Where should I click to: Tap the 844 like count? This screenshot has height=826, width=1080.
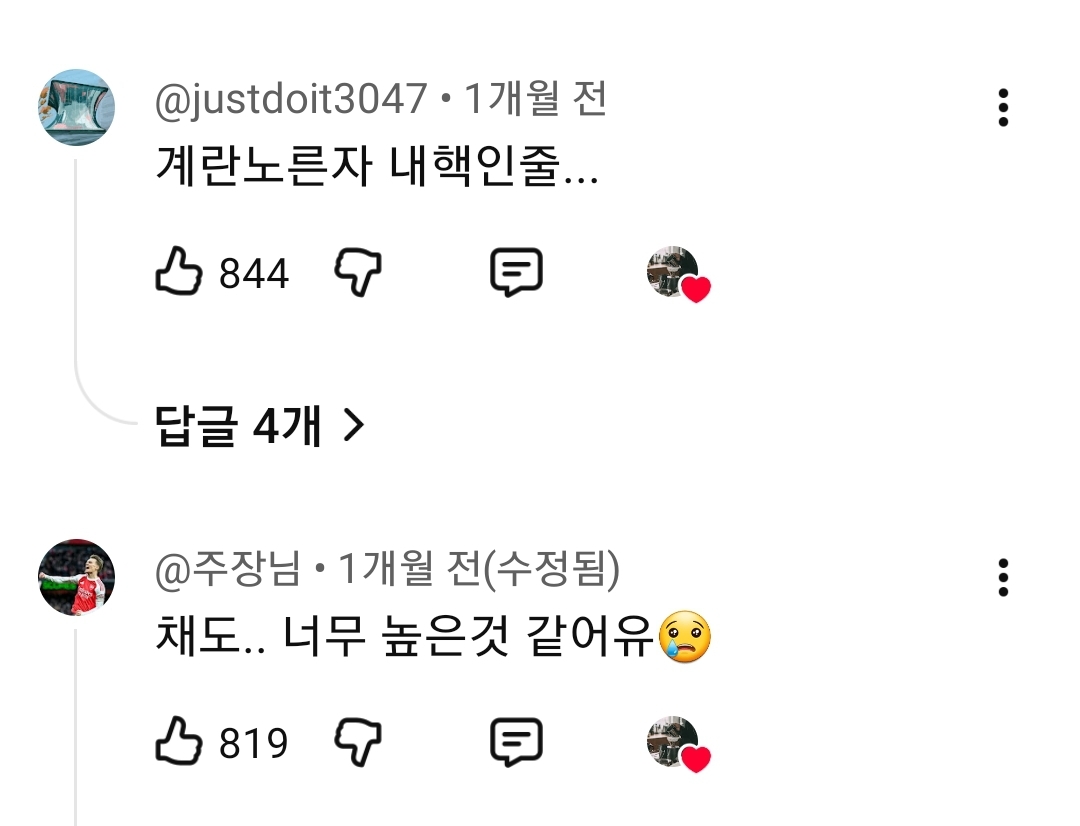point(253,273)
